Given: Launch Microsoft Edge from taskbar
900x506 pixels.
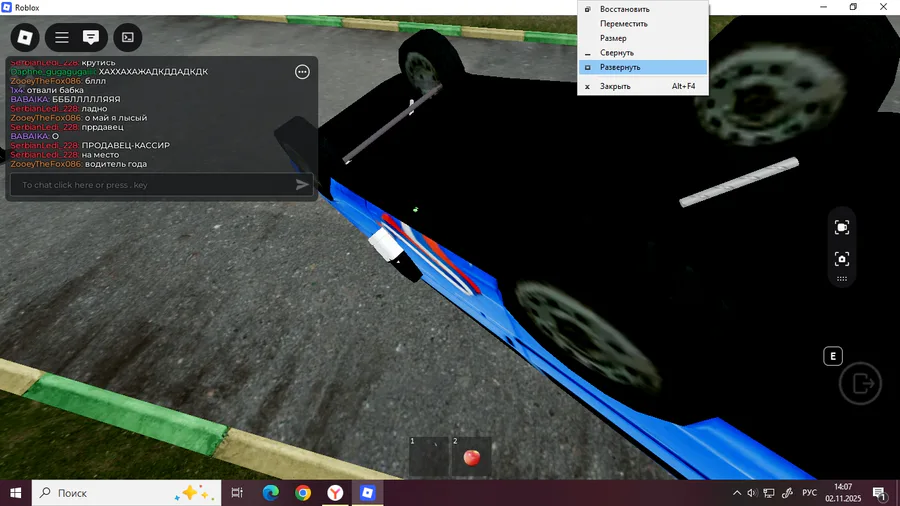Looking at the screenshot, I should [x=270, y=493].
